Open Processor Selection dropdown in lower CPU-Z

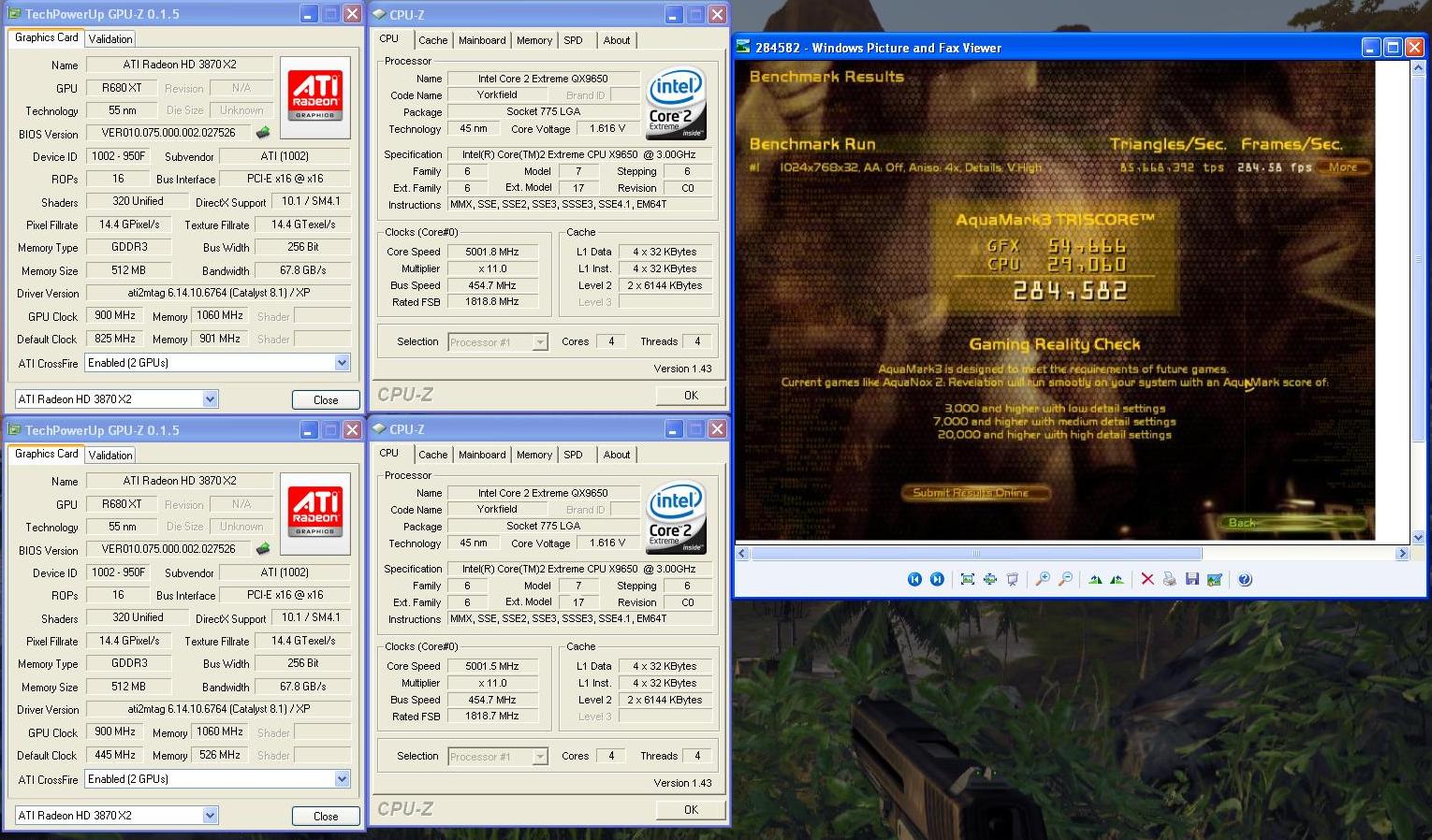pos(540,757)
